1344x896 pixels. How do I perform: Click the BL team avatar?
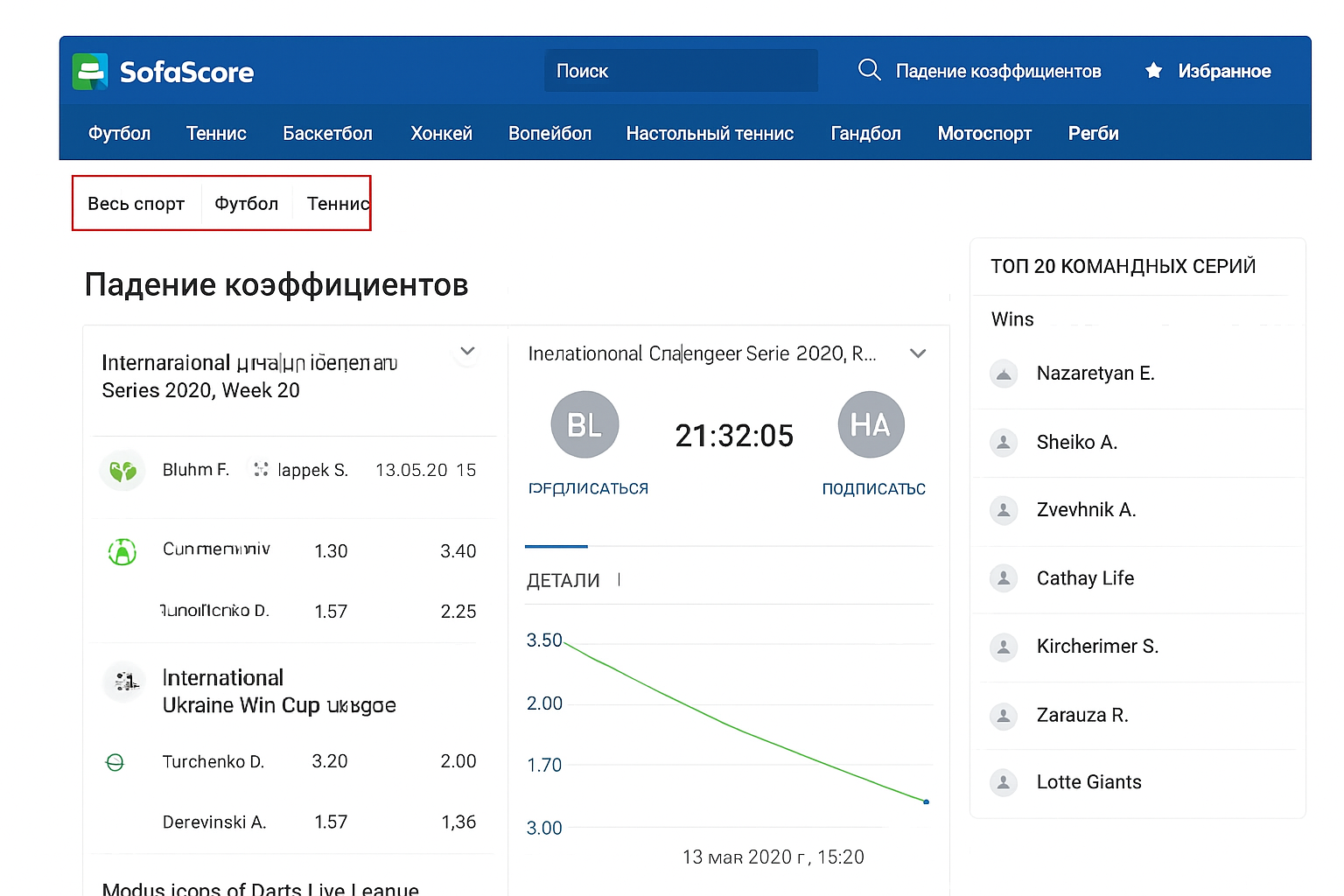[584, 425]
